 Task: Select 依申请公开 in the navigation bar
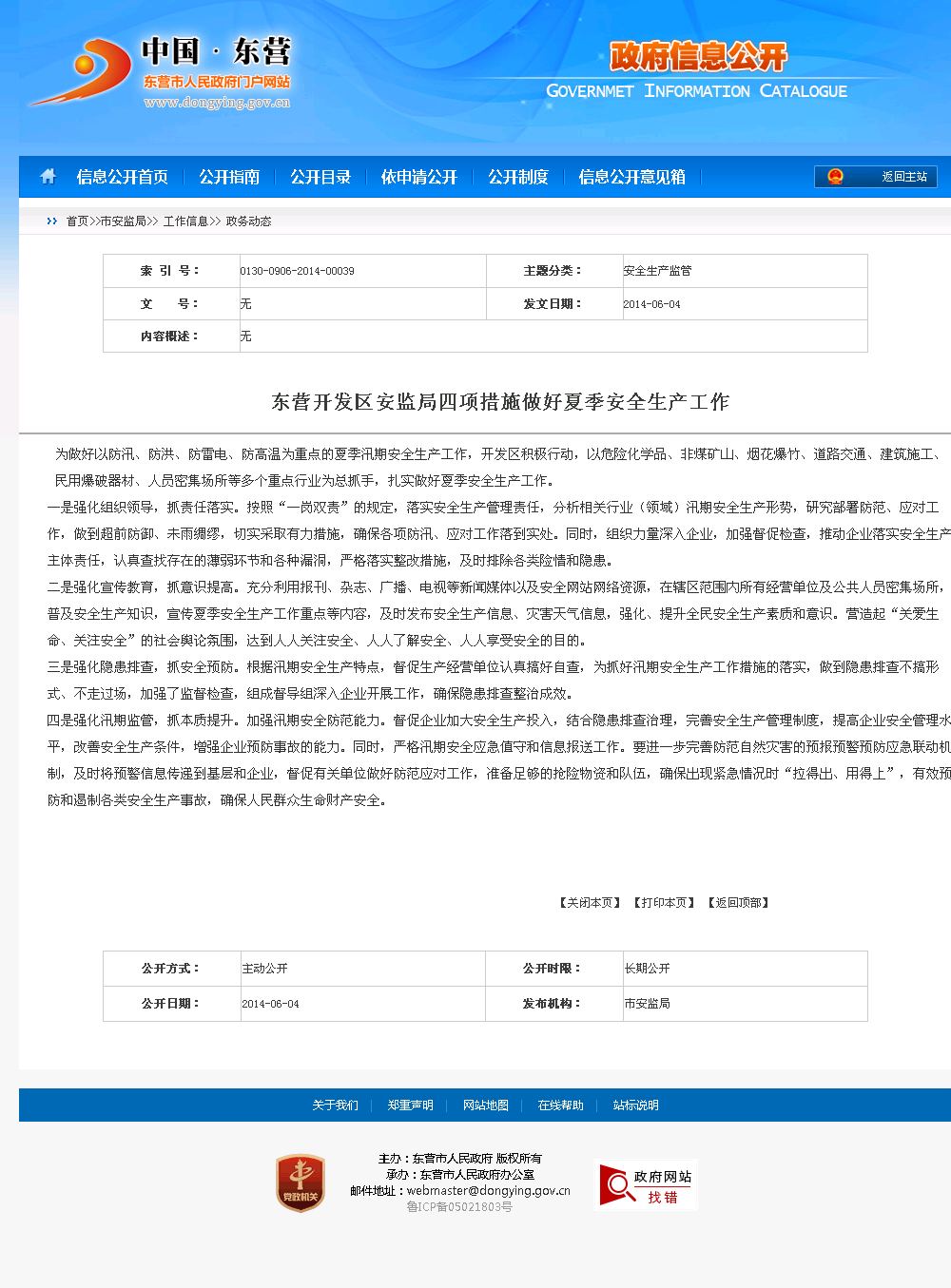tap(418, 177)
